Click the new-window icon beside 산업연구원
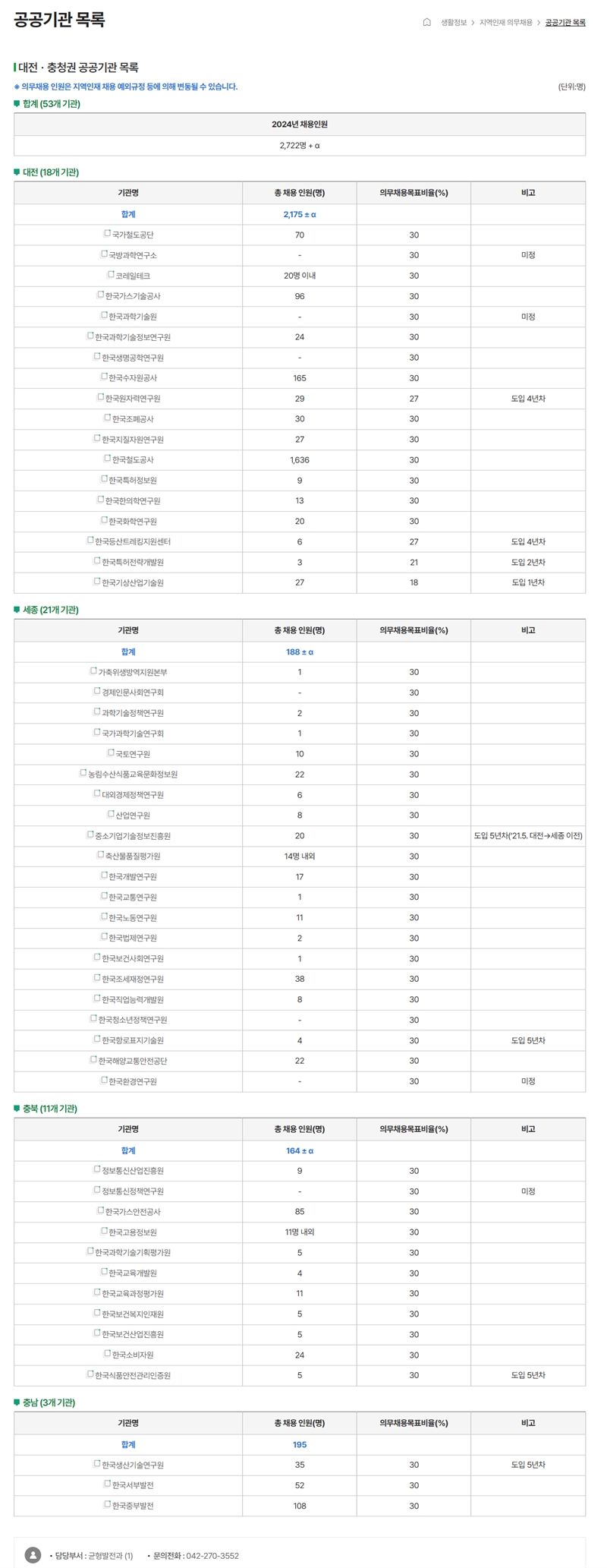This screenshot has height=1568, width=607. tap(111, 814)
